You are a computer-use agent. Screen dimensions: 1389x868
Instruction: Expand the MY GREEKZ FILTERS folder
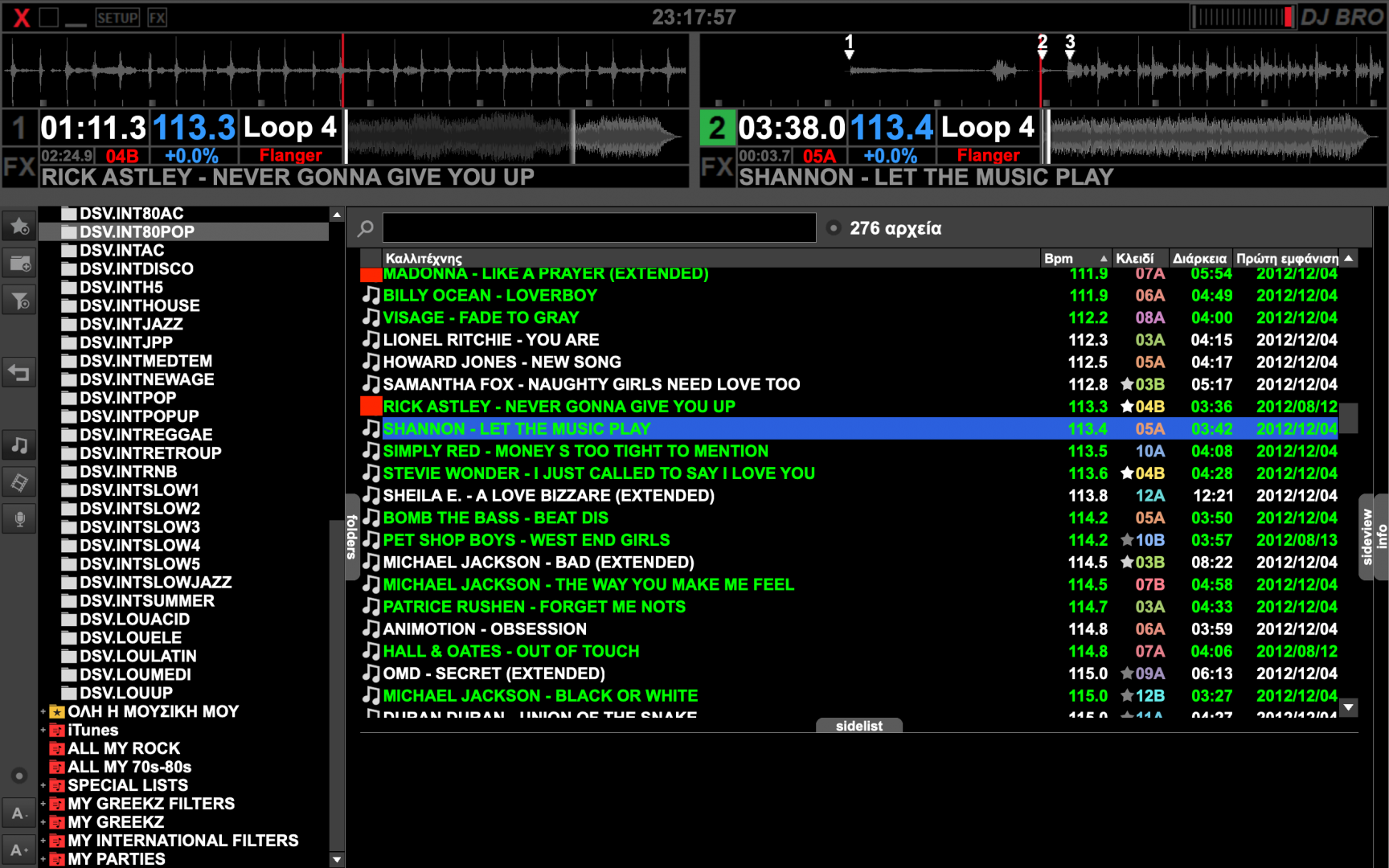tap(43, 805)
